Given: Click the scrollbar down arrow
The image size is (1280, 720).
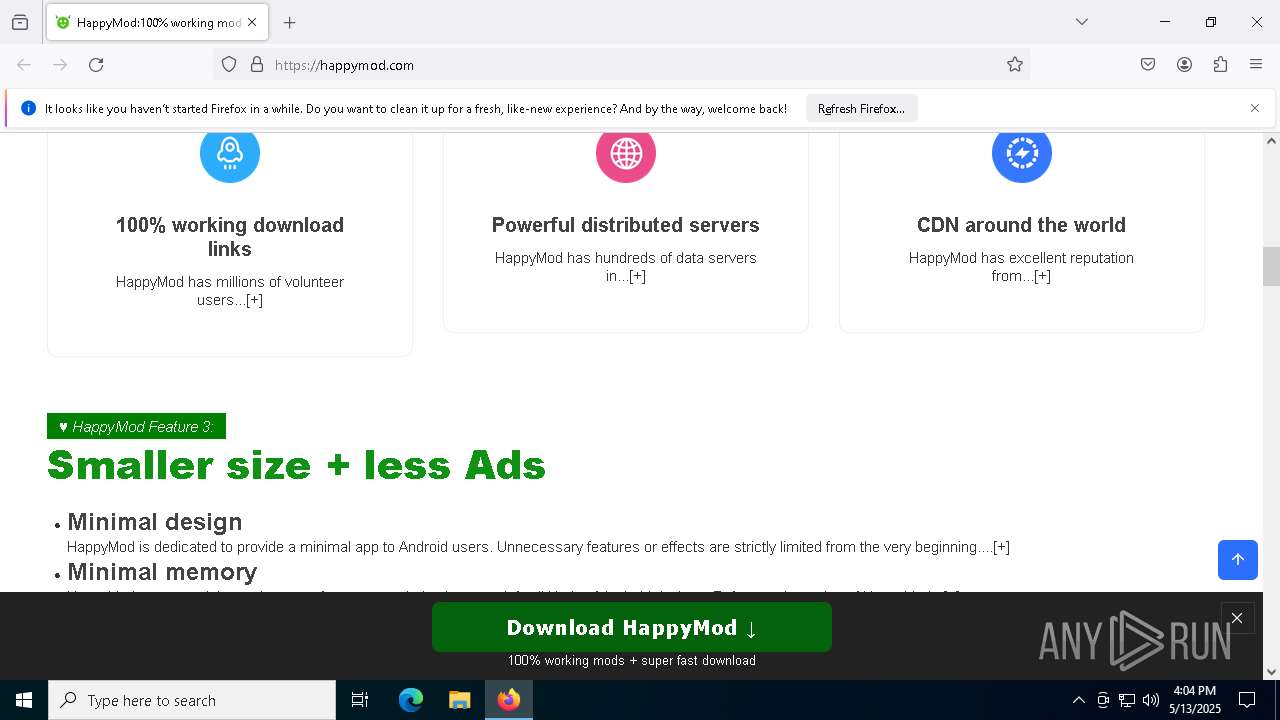Looking at the screenshot, I should [x=1271, y=672].
